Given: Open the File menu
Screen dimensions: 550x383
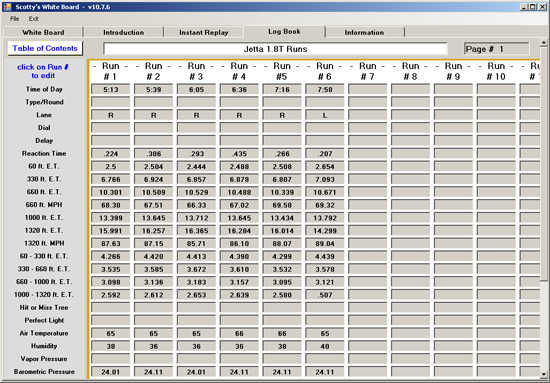Looking at the screenshot, I should point(14,19).
